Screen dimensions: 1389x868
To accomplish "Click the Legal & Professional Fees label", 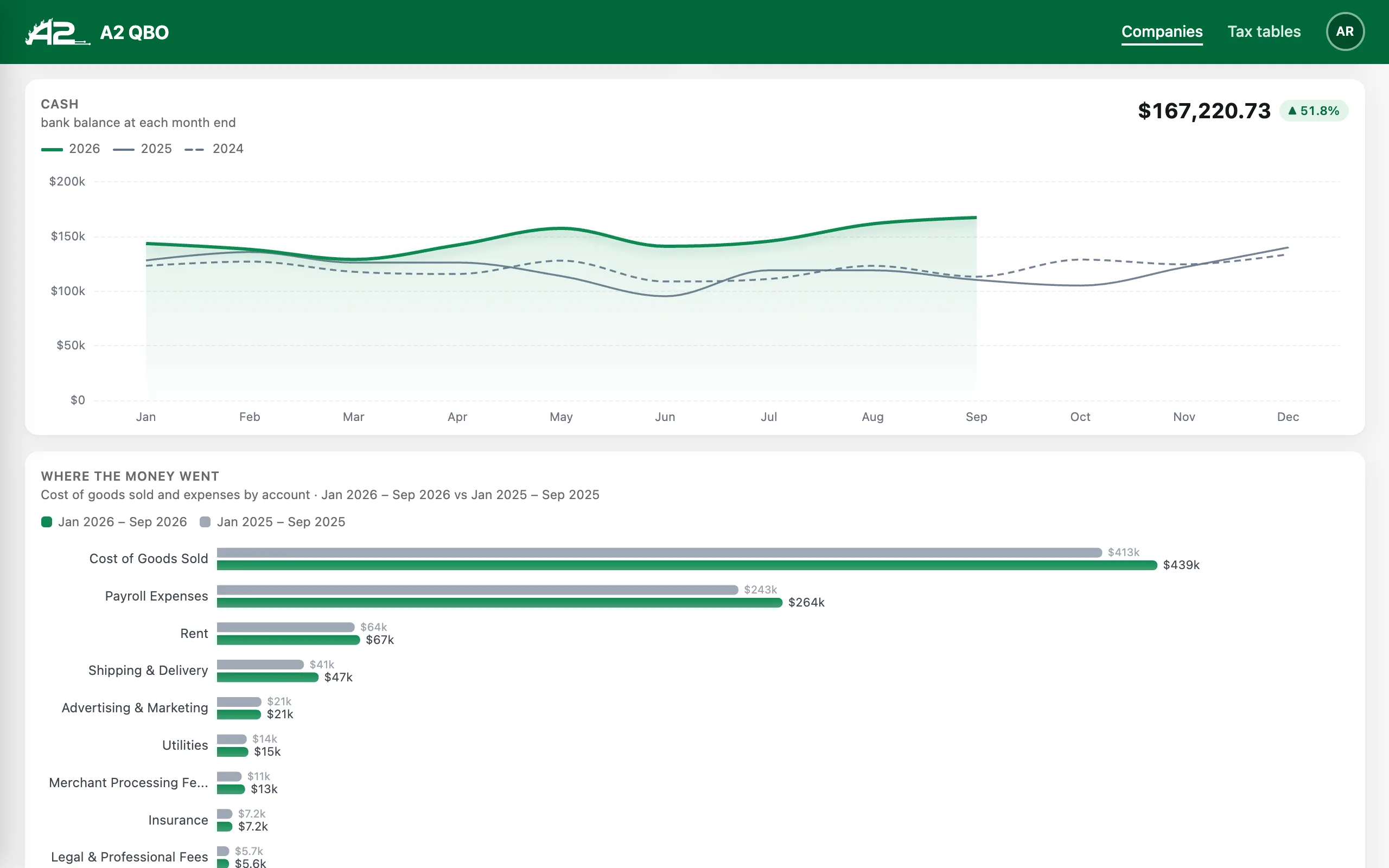I will (x=129, y=857).
